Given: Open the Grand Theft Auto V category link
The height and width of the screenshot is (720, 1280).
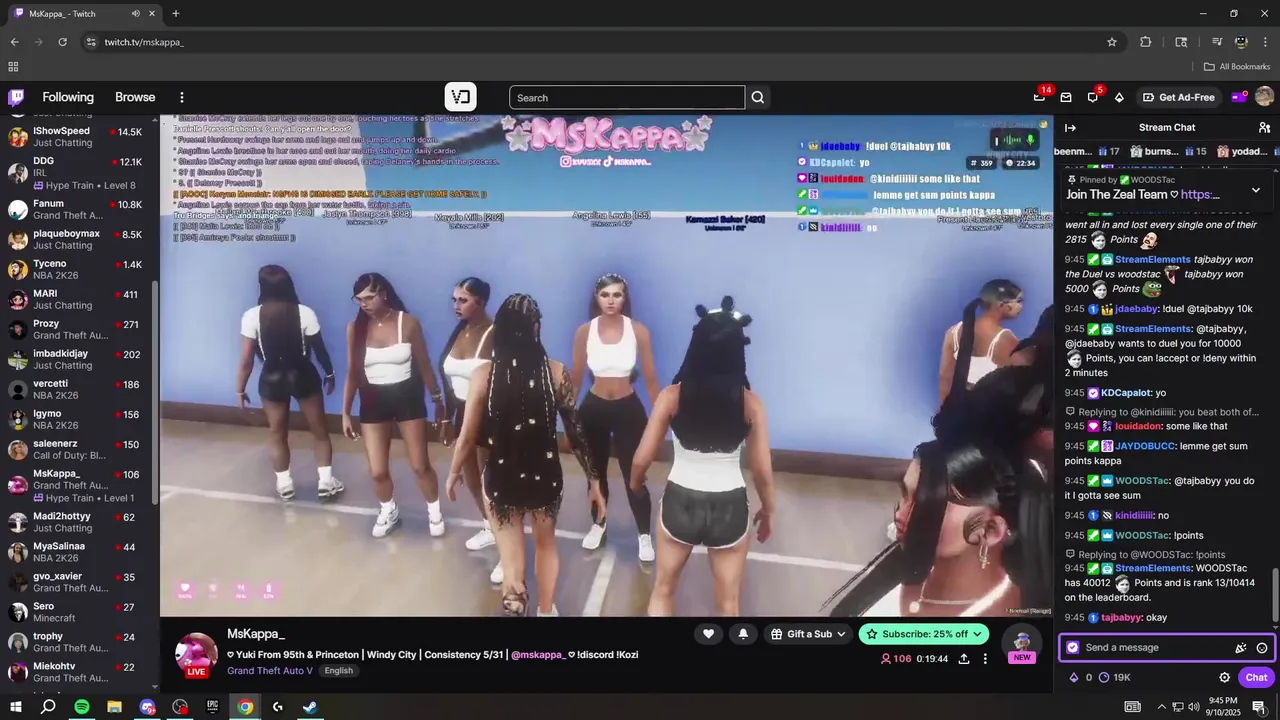Looking at the screenshot, I should tap(270, 670).
